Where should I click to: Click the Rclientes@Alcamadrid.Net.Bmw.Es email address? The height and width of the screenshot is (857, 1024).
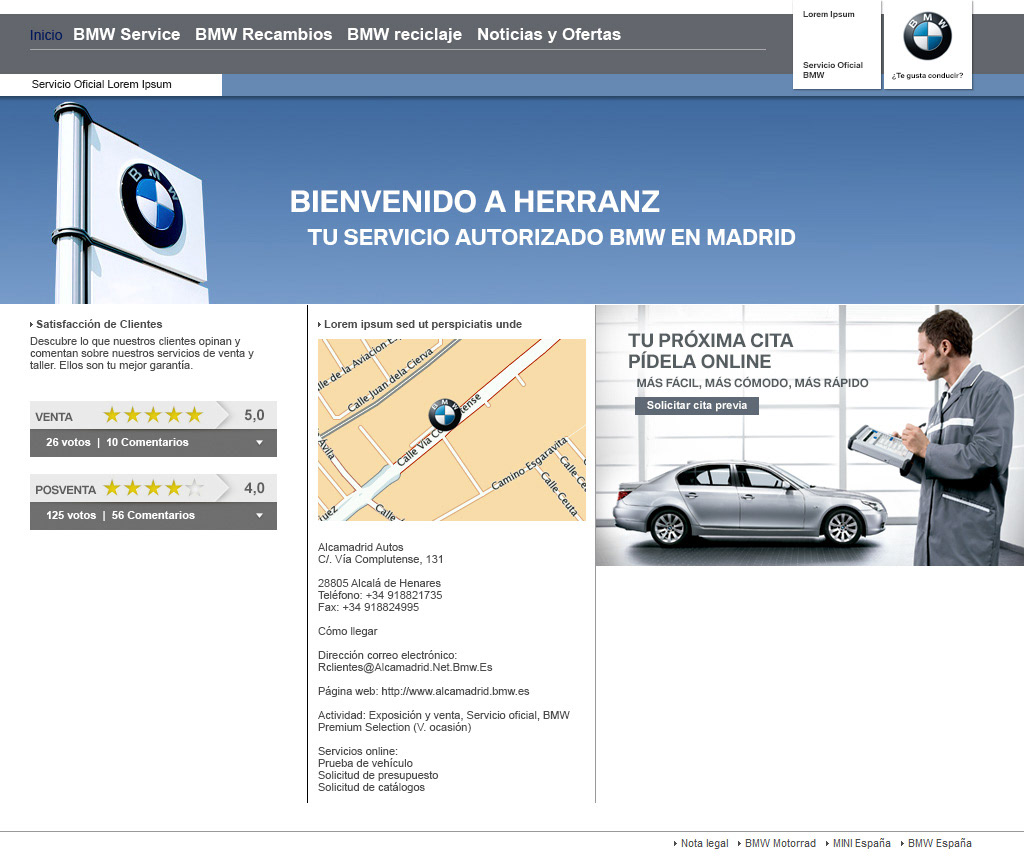(405, 667)
